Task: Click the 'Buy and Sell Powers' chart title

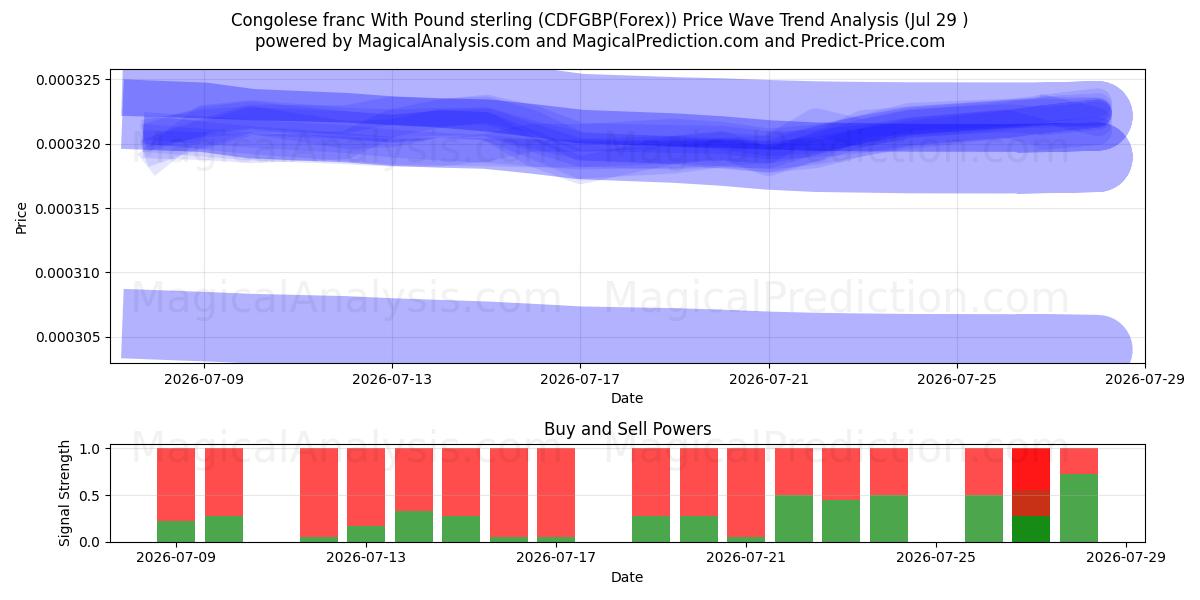Action: pyautogui.click(x=627, y=429)
